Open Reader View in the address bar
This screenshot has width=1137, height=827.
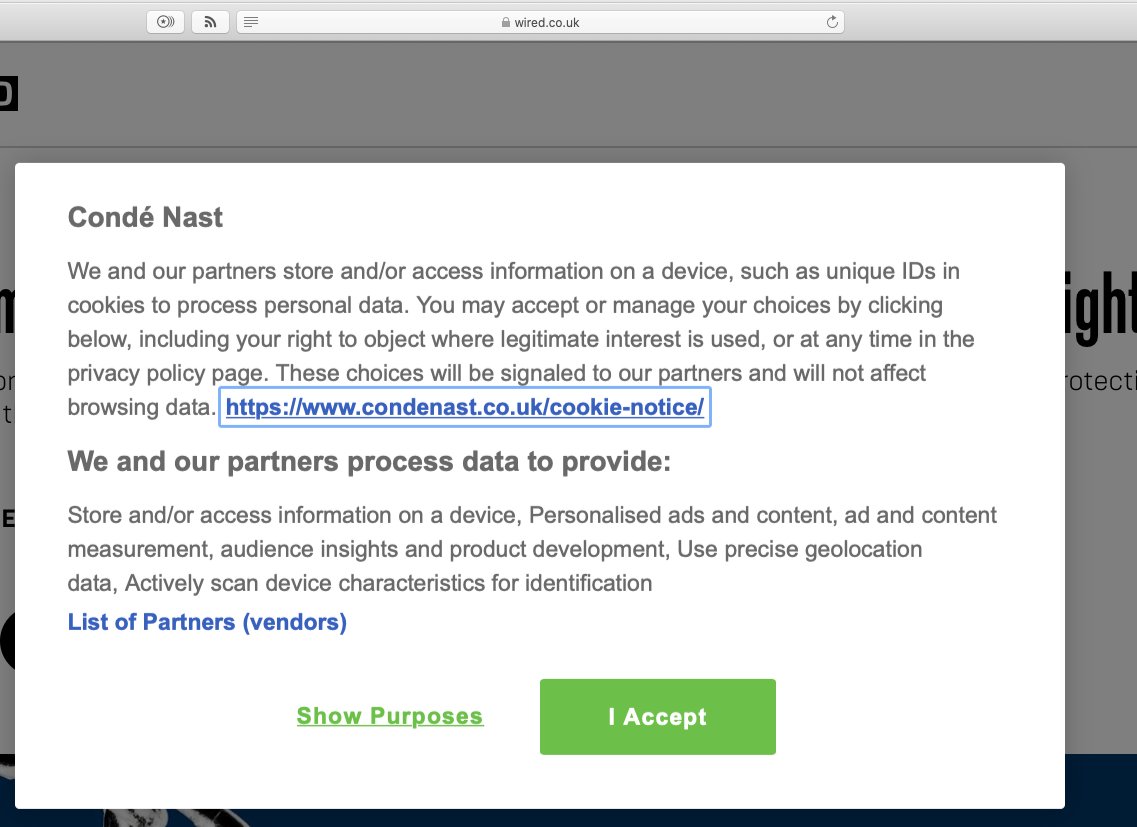click(251, 21)
